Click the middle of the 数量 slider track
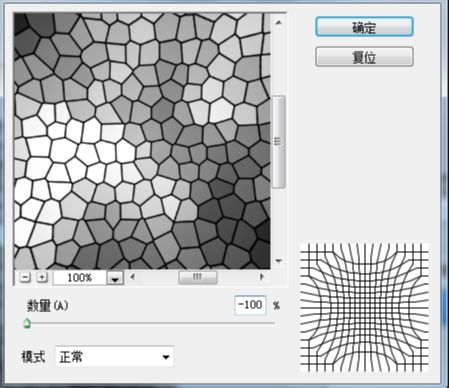This screenshot has height=388, width=449. [x=150, y=323]
